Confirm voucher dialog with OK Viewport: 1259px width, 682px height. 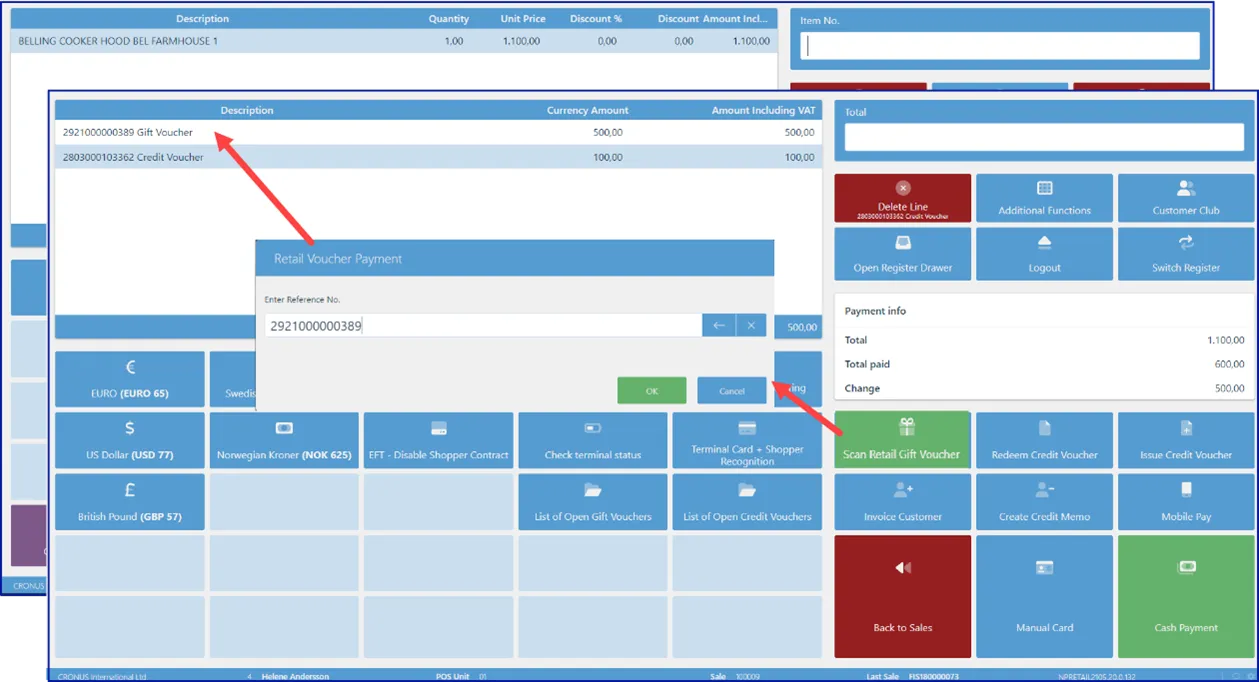[x=652, y=390]
